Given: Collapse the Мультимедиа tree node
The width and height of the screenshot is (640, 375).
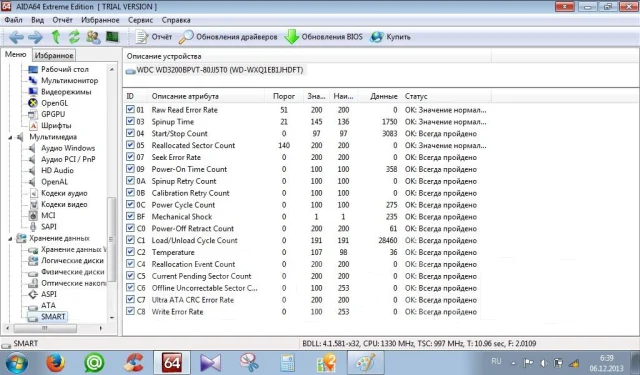Looking at the screenshot, I should click(10, 138).
